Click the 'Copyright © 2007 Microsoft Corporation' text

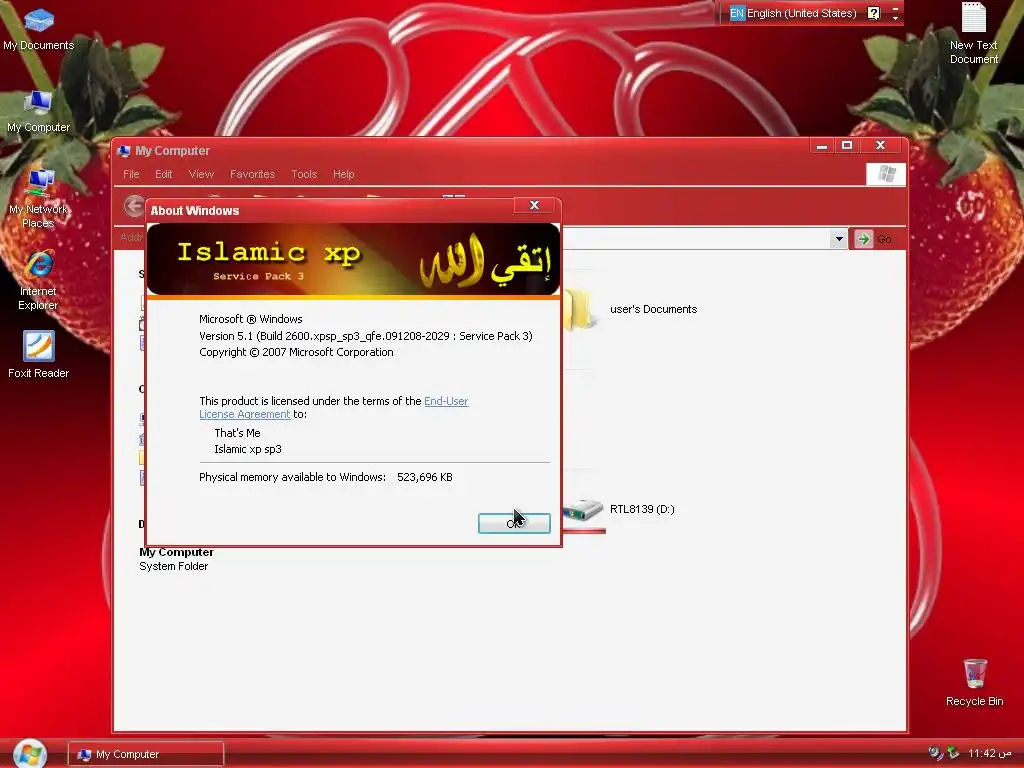(296, 352)
